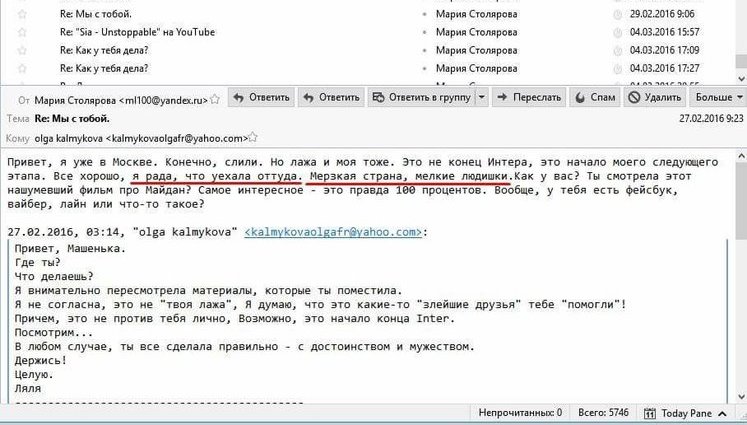Click Непрочитанных: 0 status entry
This screenshot has width=747, height=425.
(520, 413)
